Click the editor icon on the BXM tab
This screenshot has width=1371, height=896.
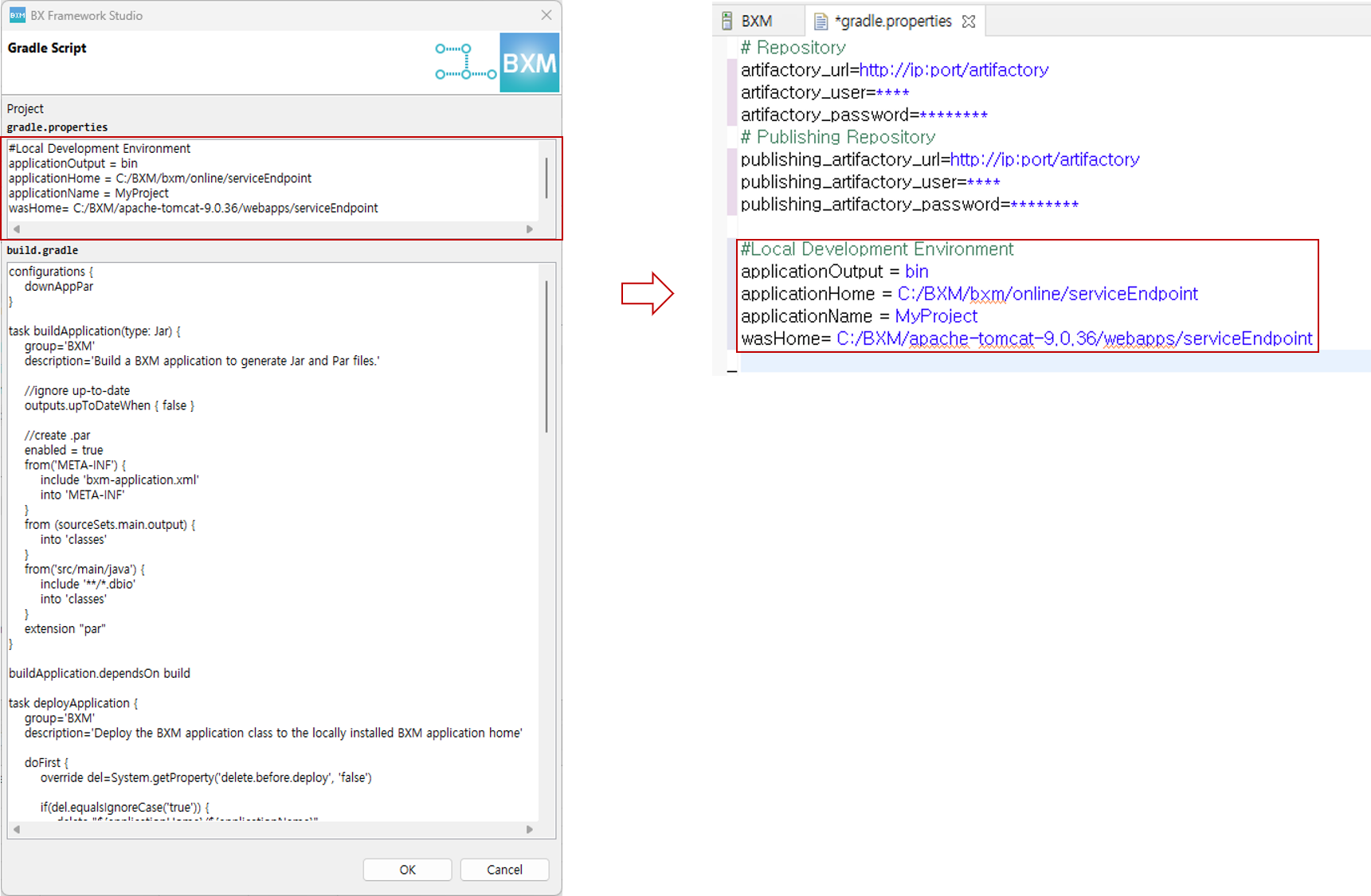[x=726, y=20]
